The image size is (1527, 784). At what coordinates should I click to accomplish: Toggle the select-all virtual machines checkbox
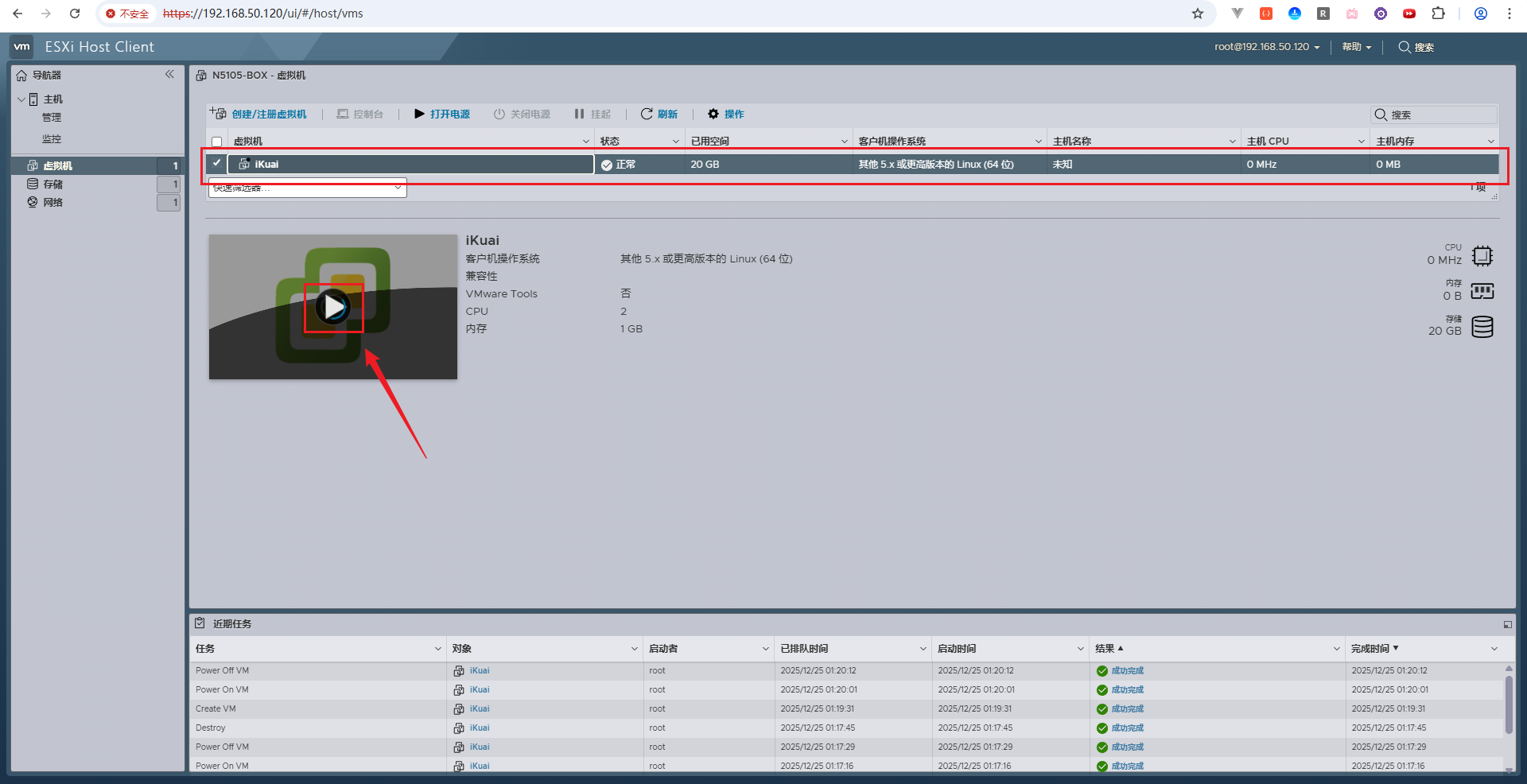[x=216, y=142]
